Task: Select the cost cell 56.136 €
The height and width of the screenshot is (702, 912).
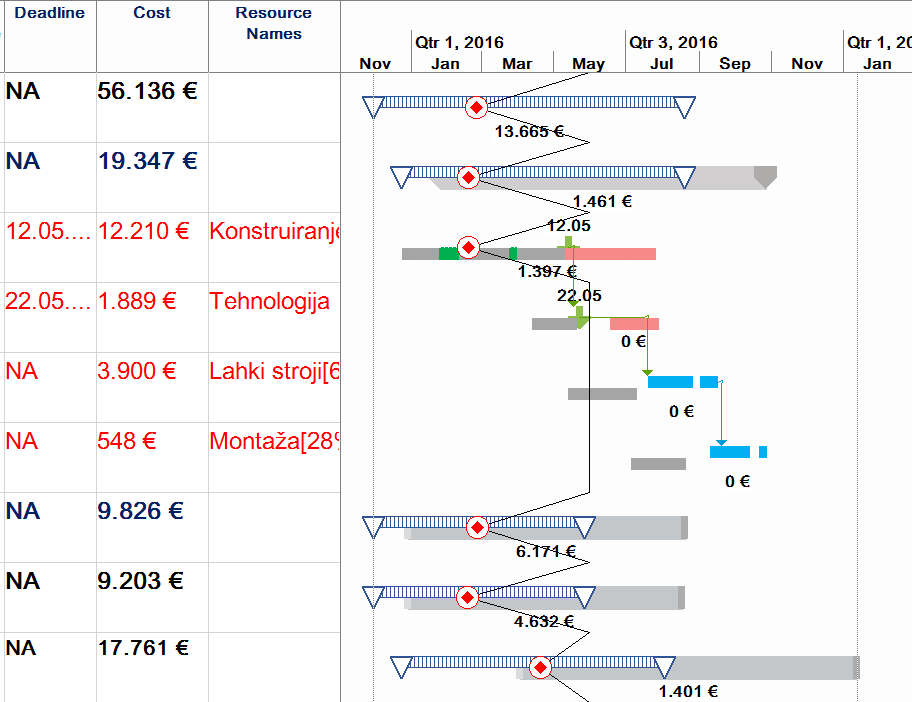Action: coord(148,91)
